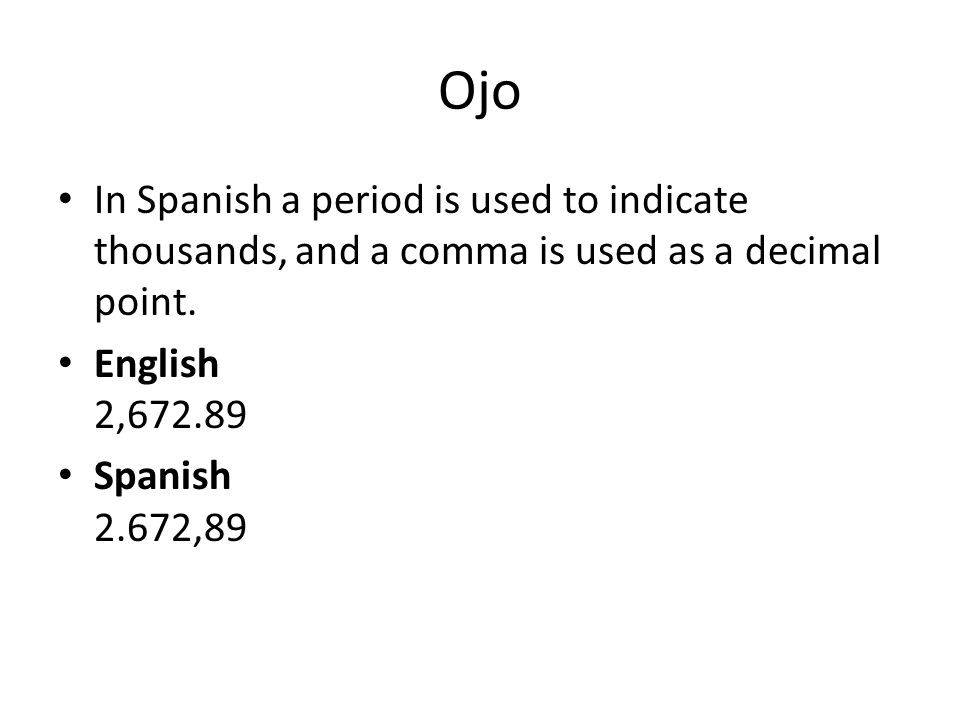Click the number 2.672,89
Viewport: 960px width, 720px height.
pos(170,528)
